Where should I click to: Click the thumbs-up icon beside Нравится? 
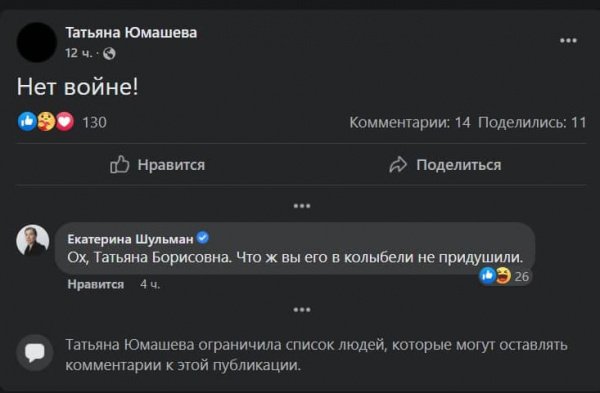[120, 165]
